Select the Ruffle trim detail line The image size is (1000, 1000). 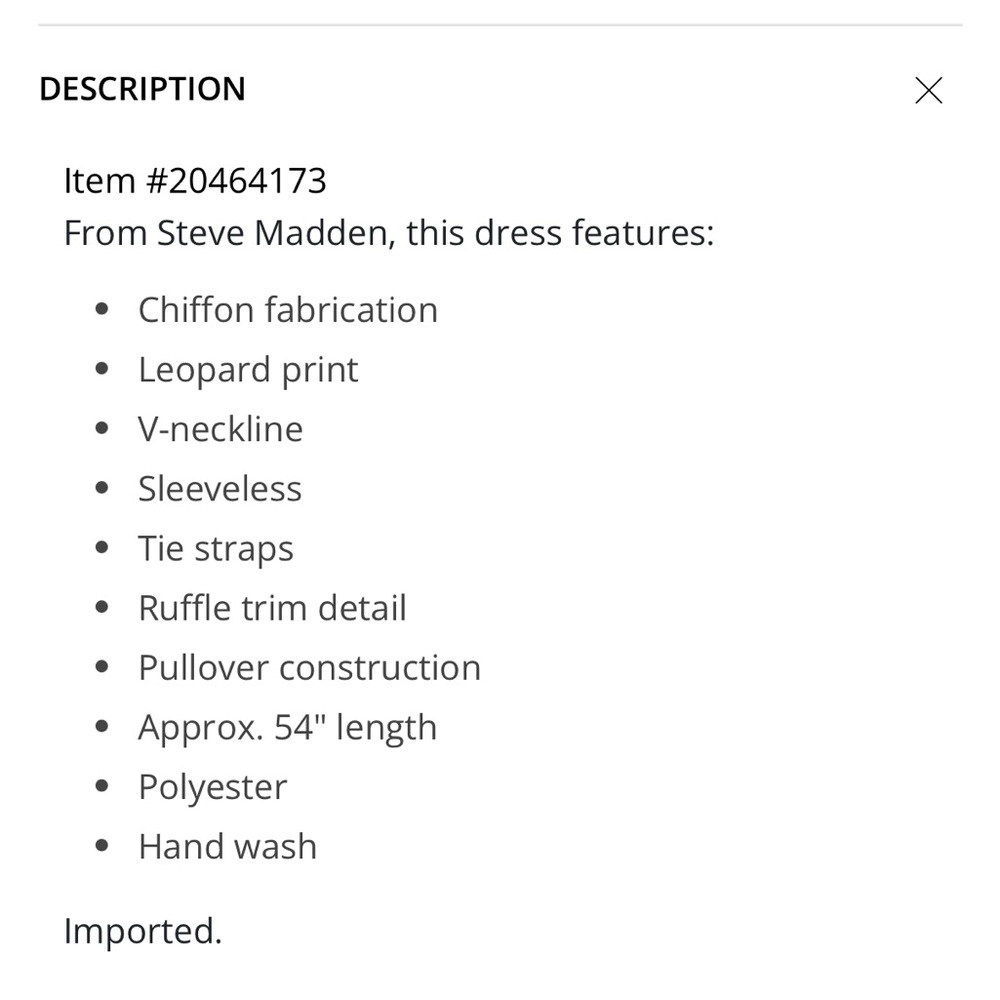pyautogui.click(x=272, y=608)
